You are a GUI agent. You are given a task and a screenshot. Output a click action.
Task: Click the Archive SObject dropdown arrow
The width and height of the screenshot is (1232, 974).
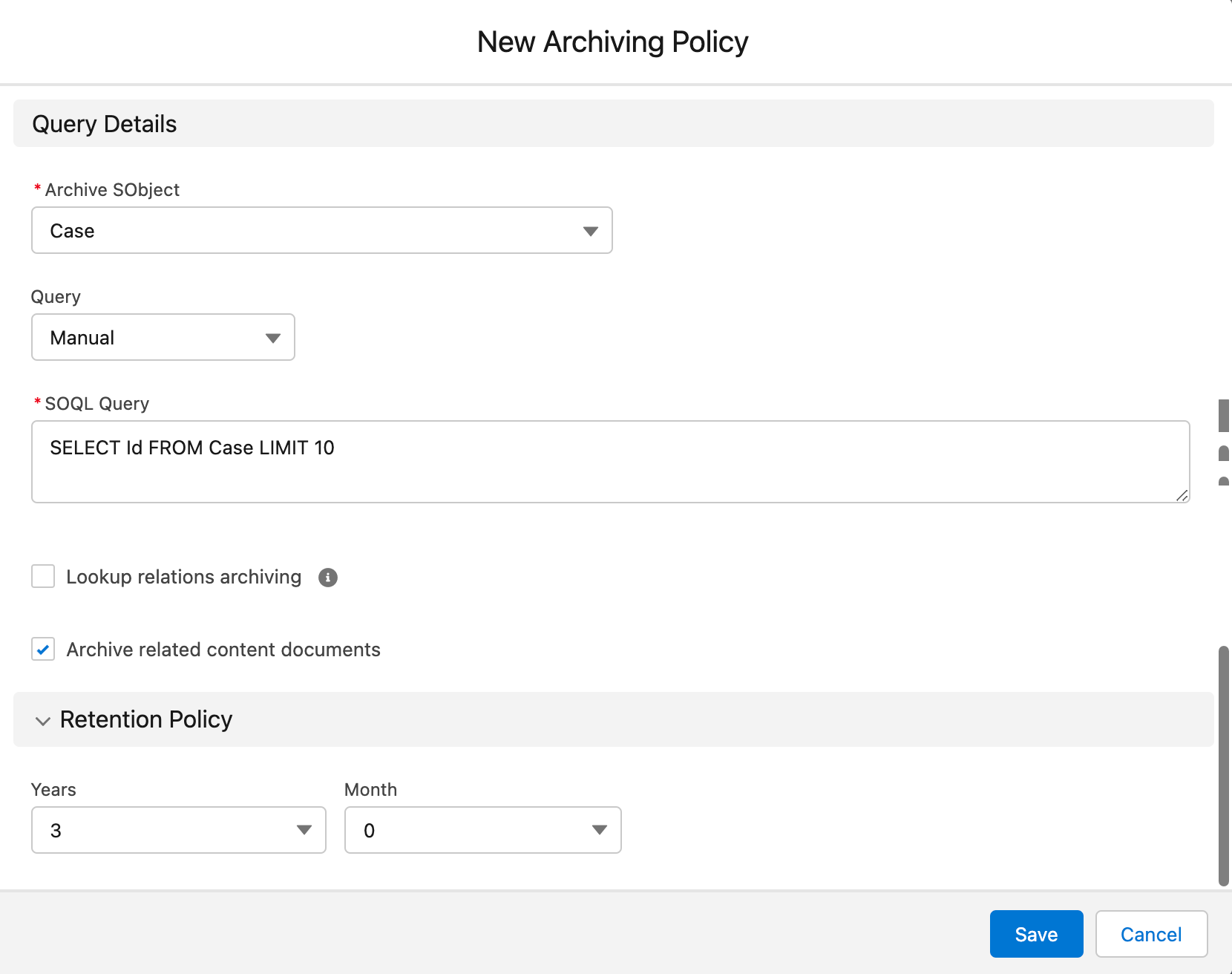point(589,230)
